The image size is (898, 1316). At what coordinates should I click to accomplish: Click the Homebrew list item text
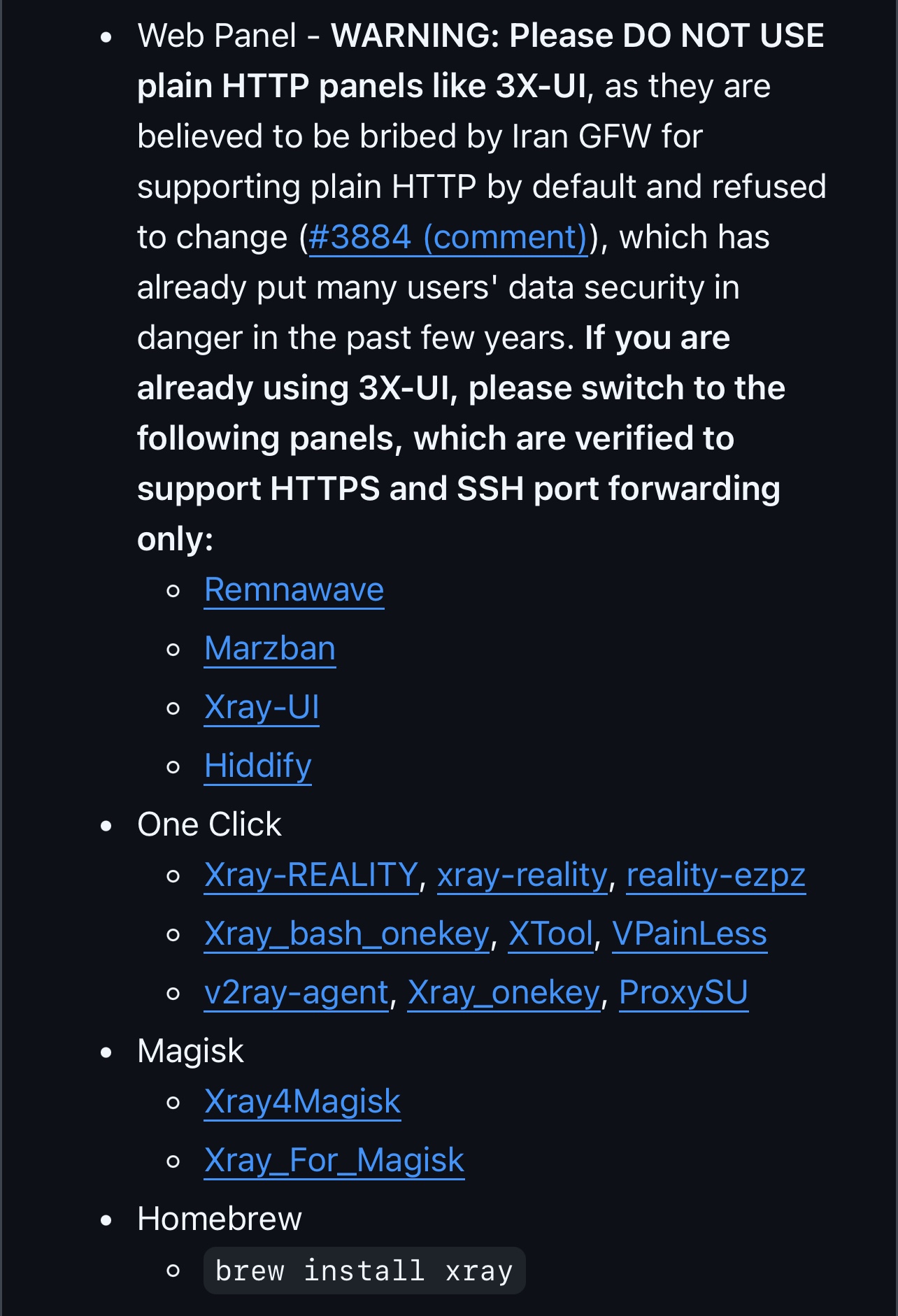[x=220, y=1219]
